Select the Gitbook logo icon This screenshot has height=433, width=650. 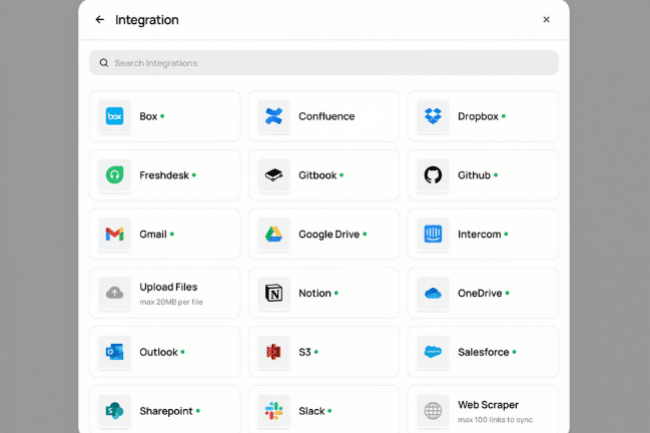(x=274, y=175)
